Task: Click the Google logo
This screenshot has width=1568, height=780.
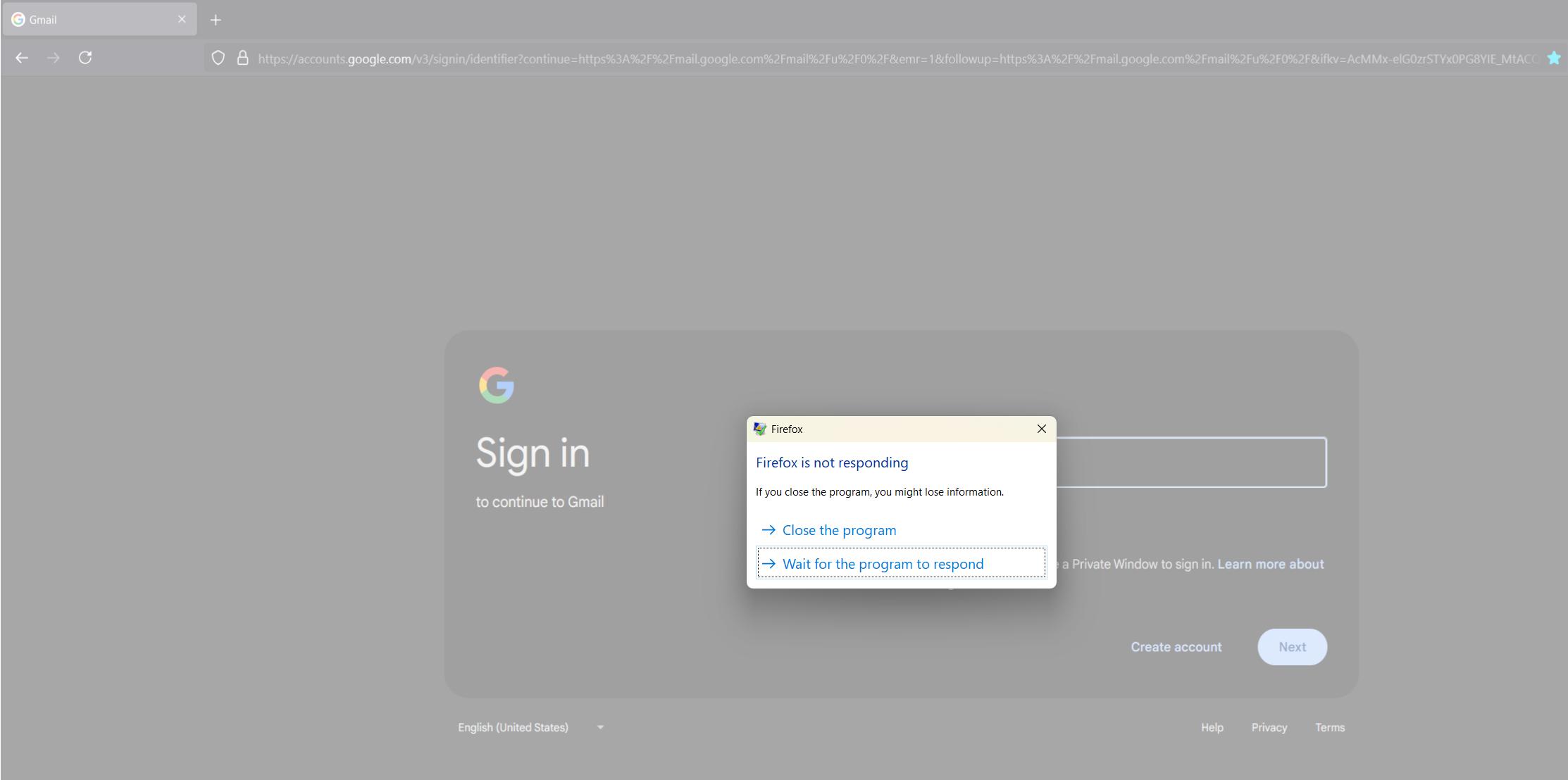Action: (x=497, y=385)
